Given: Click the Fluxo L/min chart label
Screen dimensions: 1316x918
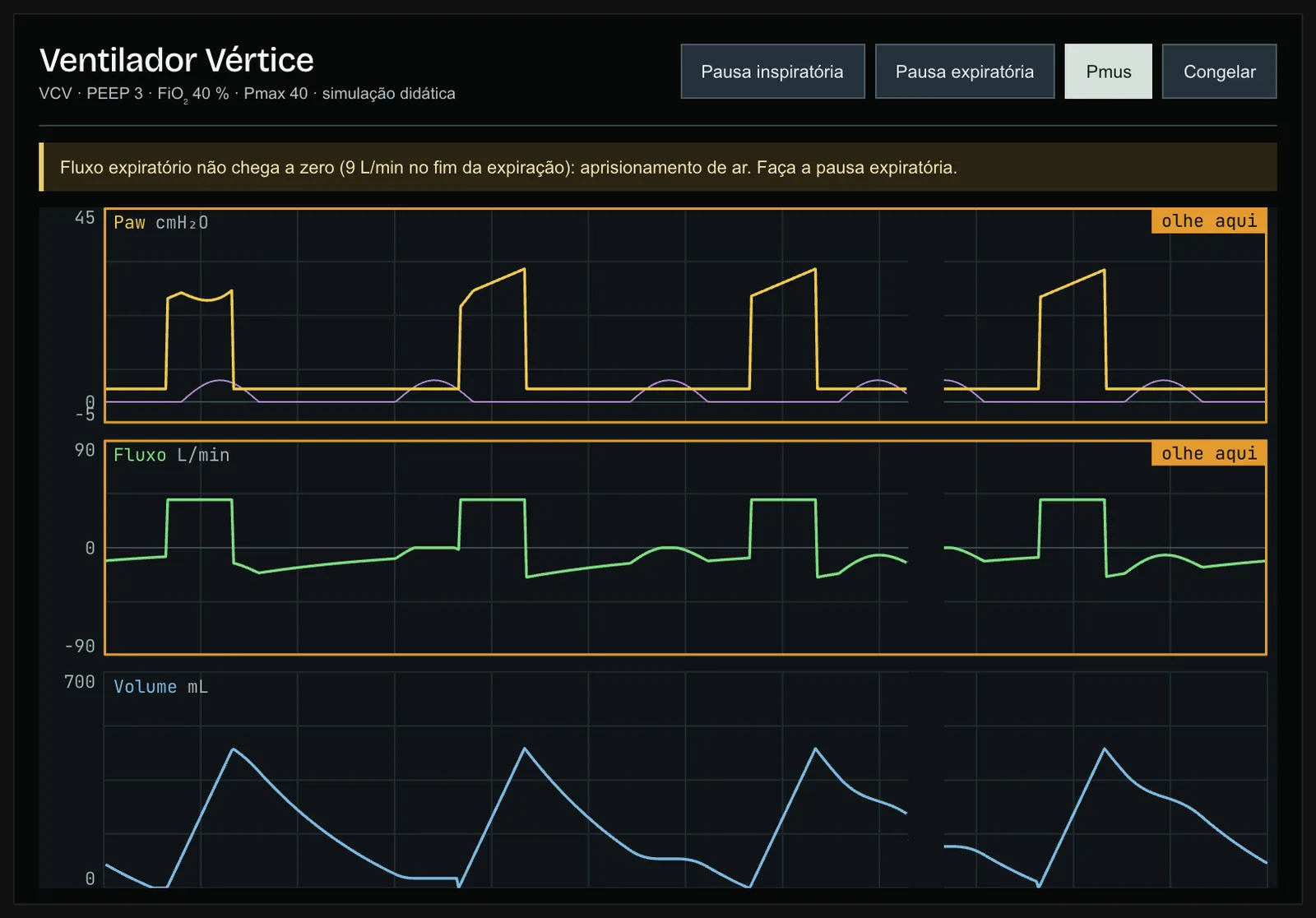Looking at the screenshot, I should click(x=171, y=455).
